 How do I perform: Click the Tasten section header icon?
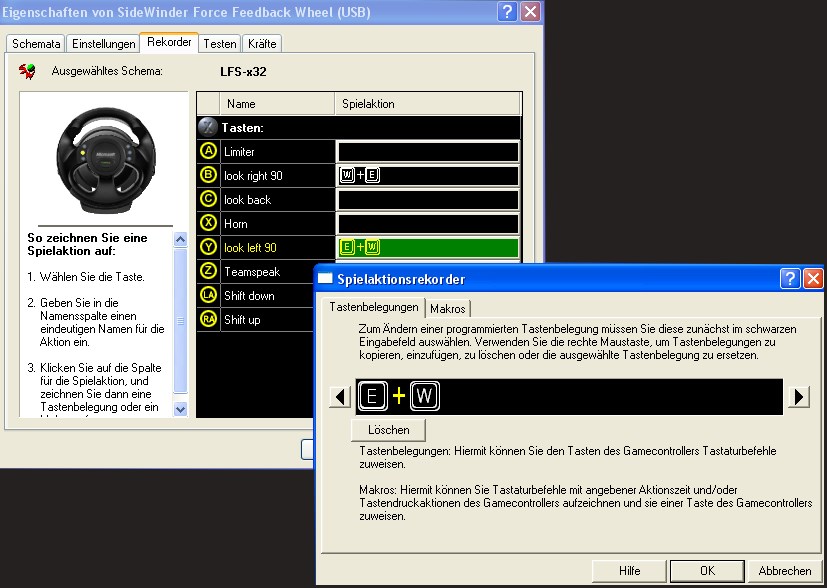[208, 127]
